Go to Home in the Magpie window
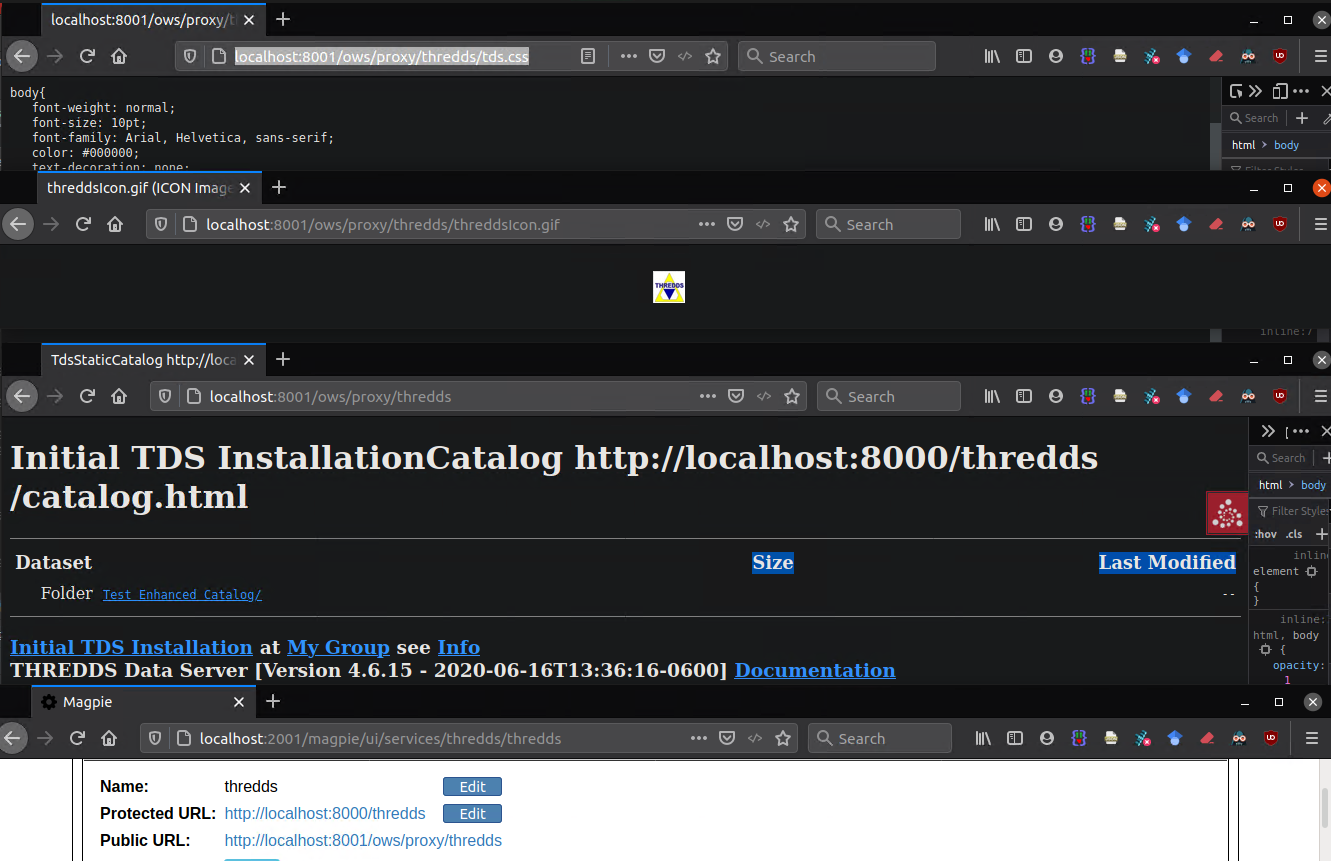 point(109,739)
